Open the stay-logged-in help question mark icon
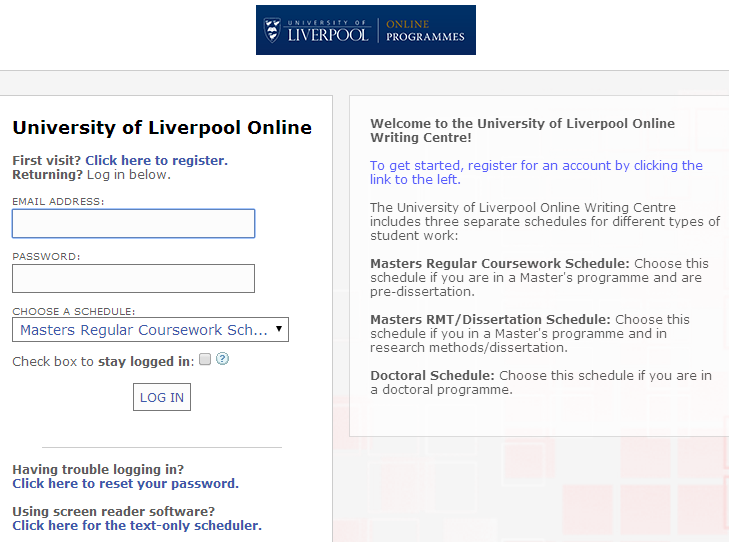Image resolution: width=729 pixels, height=542 pixels. tap(223, 359)
